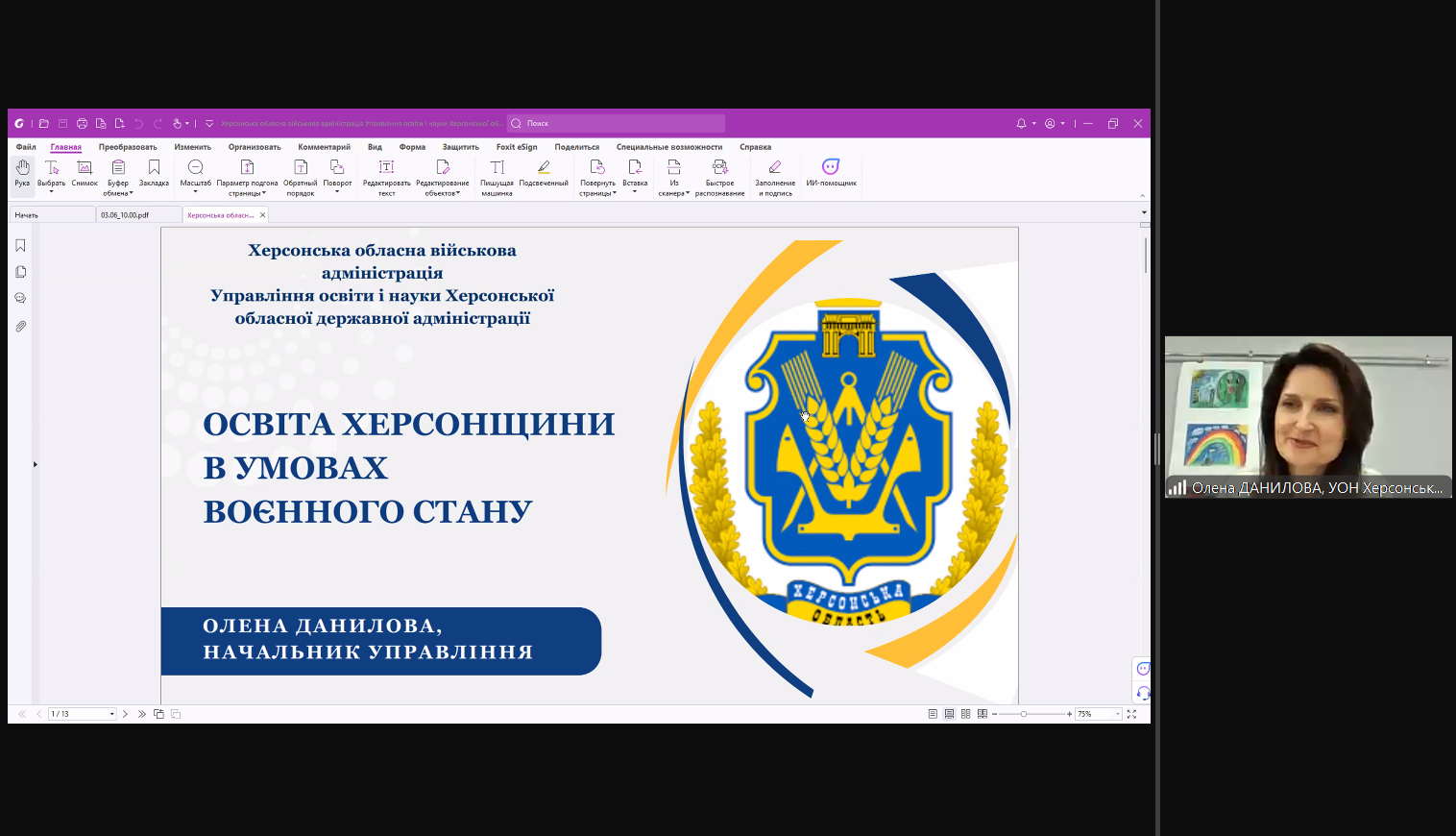This screenshot has width=1456, height=836.
Task: Click the Из сканера scan icon
Action: point(674,168)
